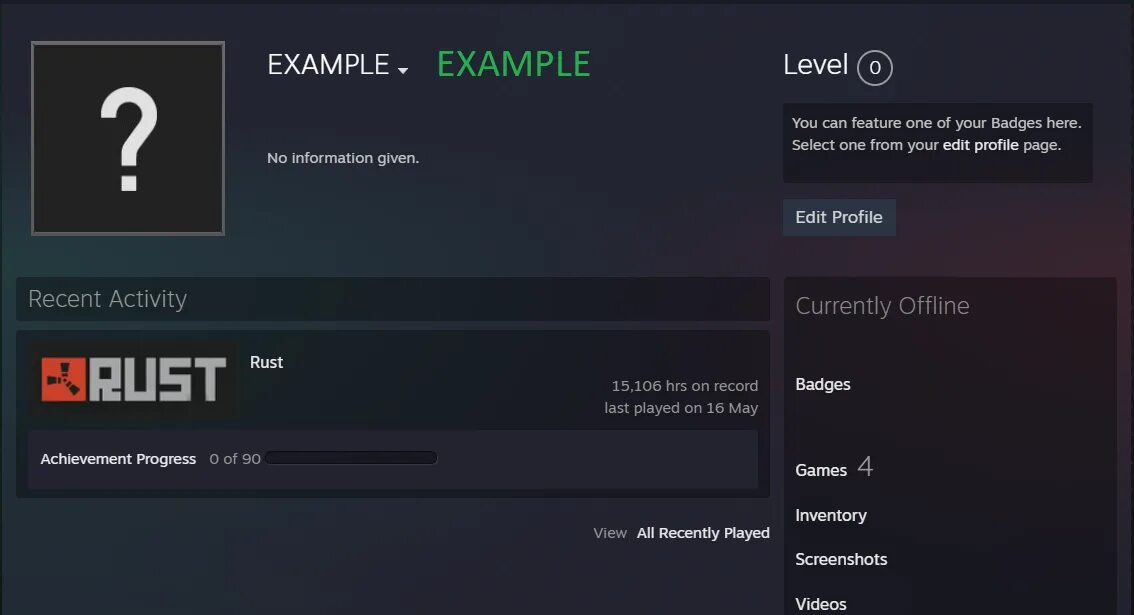The width and height of the screenshot is (1134, 615).
Task: Expand the arrow beside the EXAMPLE username
Action: pyautogui.click(x=403, y=70)
